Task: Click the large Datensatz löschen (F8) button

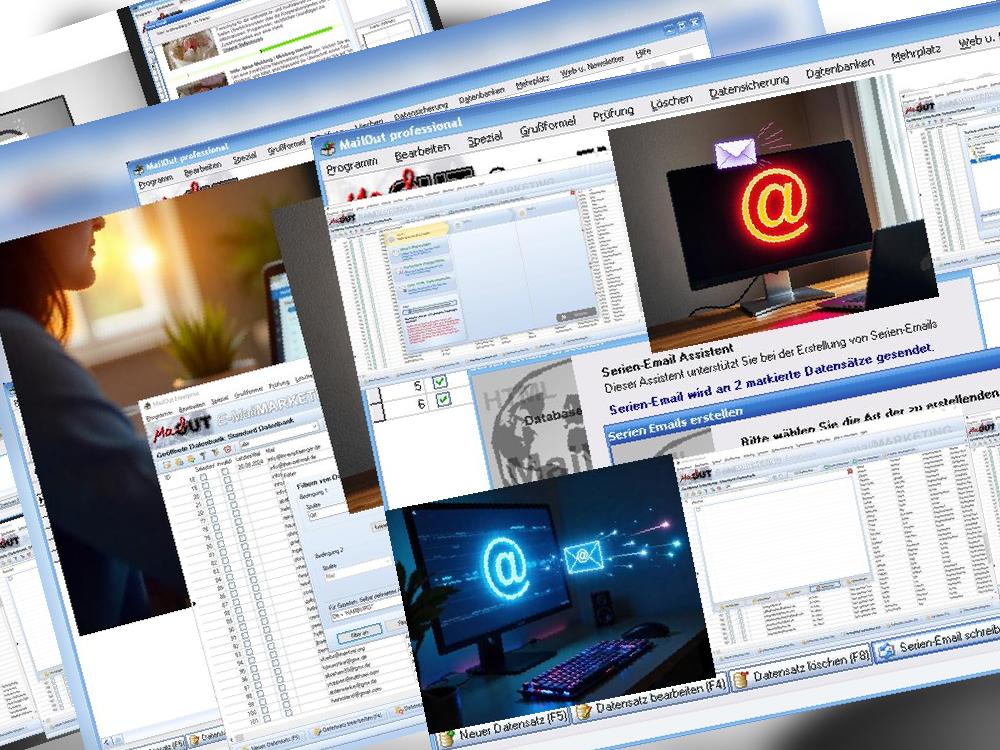Action: tap(801, 668)
